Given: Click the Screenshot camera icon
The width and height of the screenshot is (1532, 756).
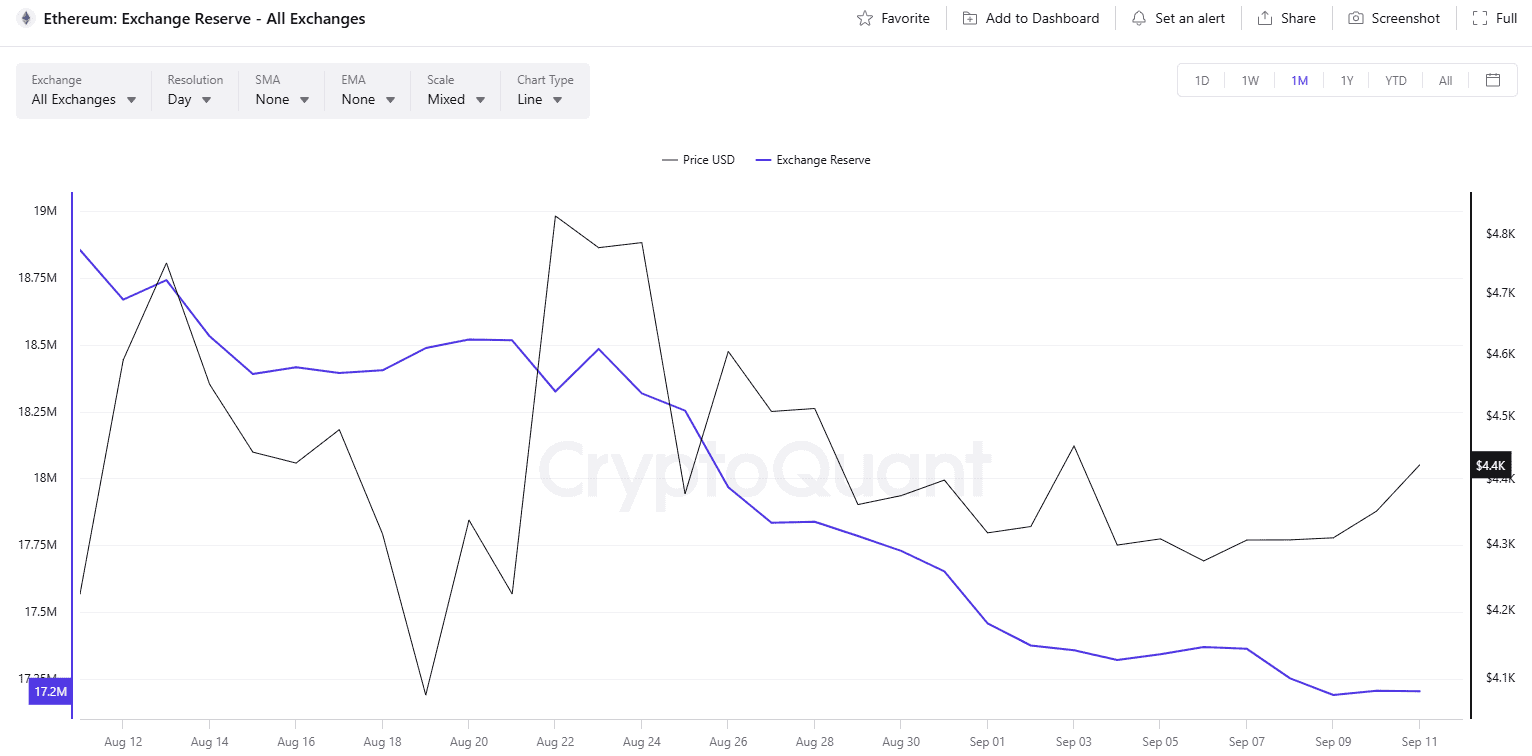Looking at the screenshot, I should pyautogui.click(x=1356, y=18).
